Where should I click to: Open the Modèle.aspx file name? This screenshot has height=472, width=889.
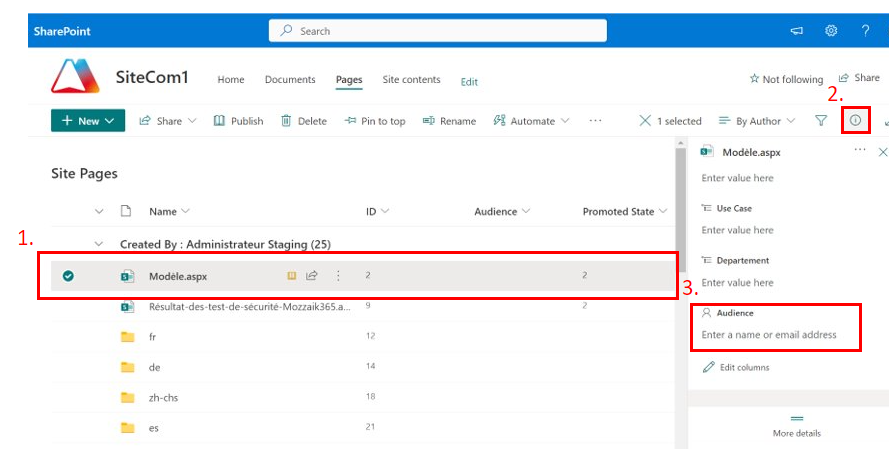[x=178, y=276]
